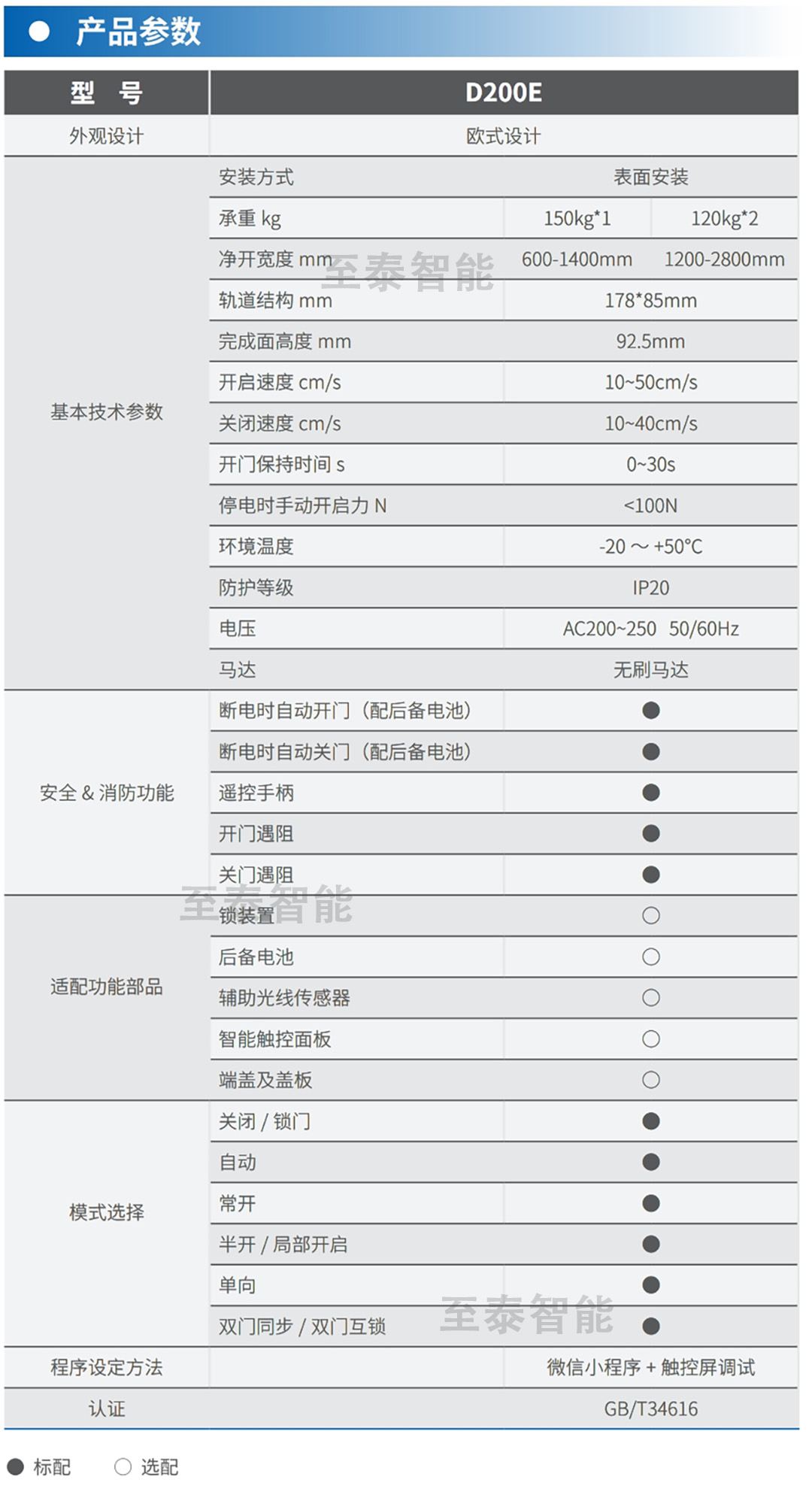Click the hollow circle for 辅助光线传感器

[x=651, y=998]
